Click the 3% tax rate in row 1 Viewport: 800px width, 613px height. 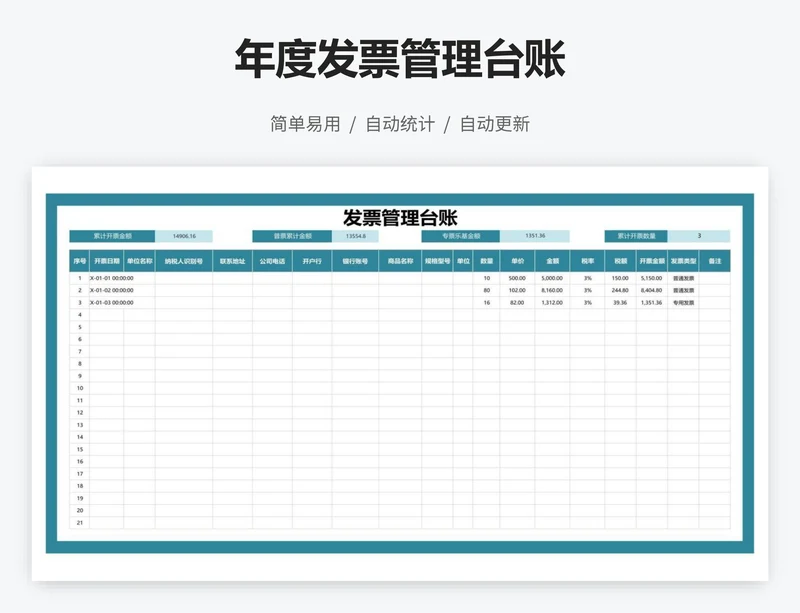[588, 278]
